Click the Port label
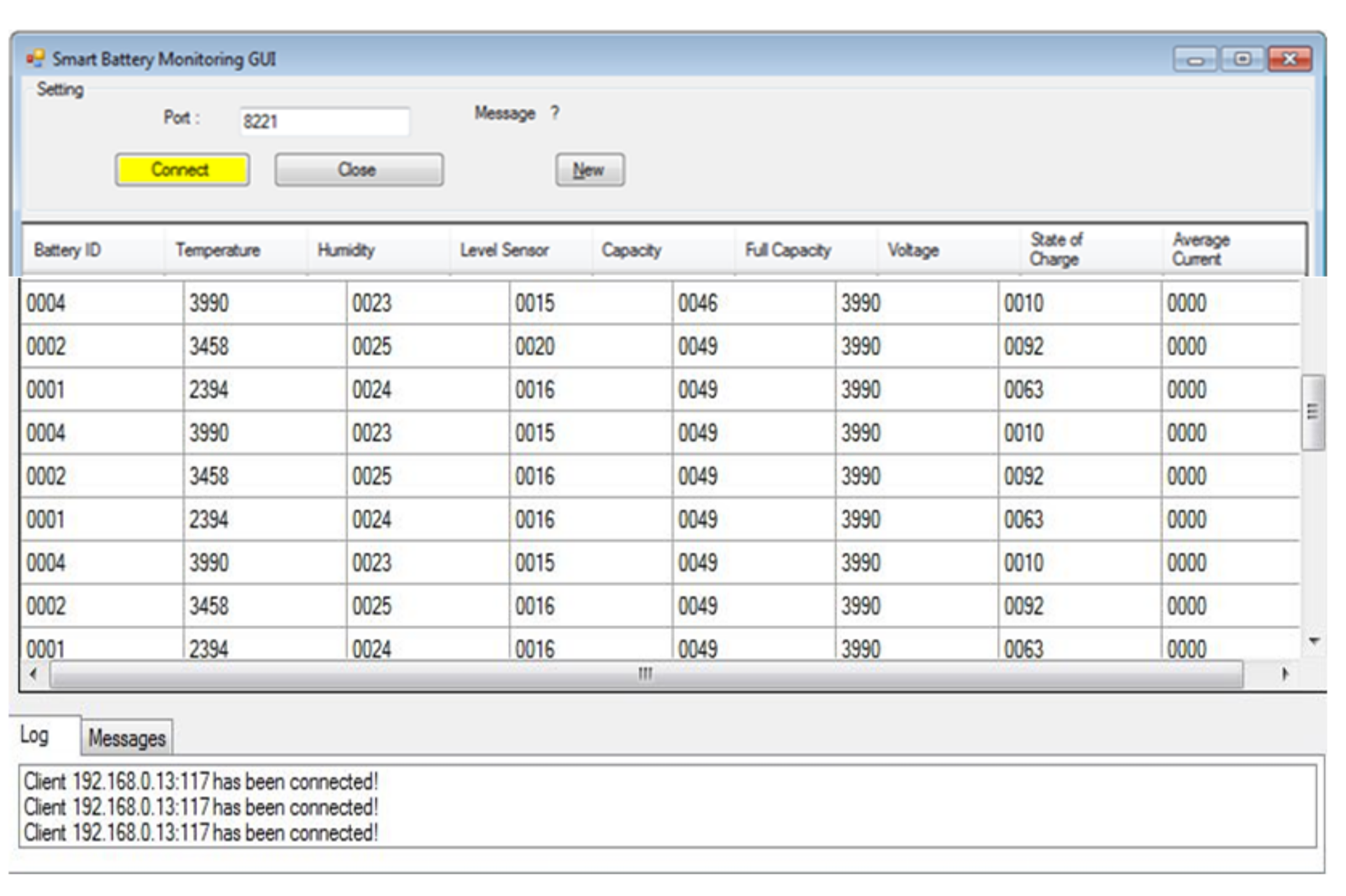The width and height of the screenshot is (1346, 896). (181, 118)
